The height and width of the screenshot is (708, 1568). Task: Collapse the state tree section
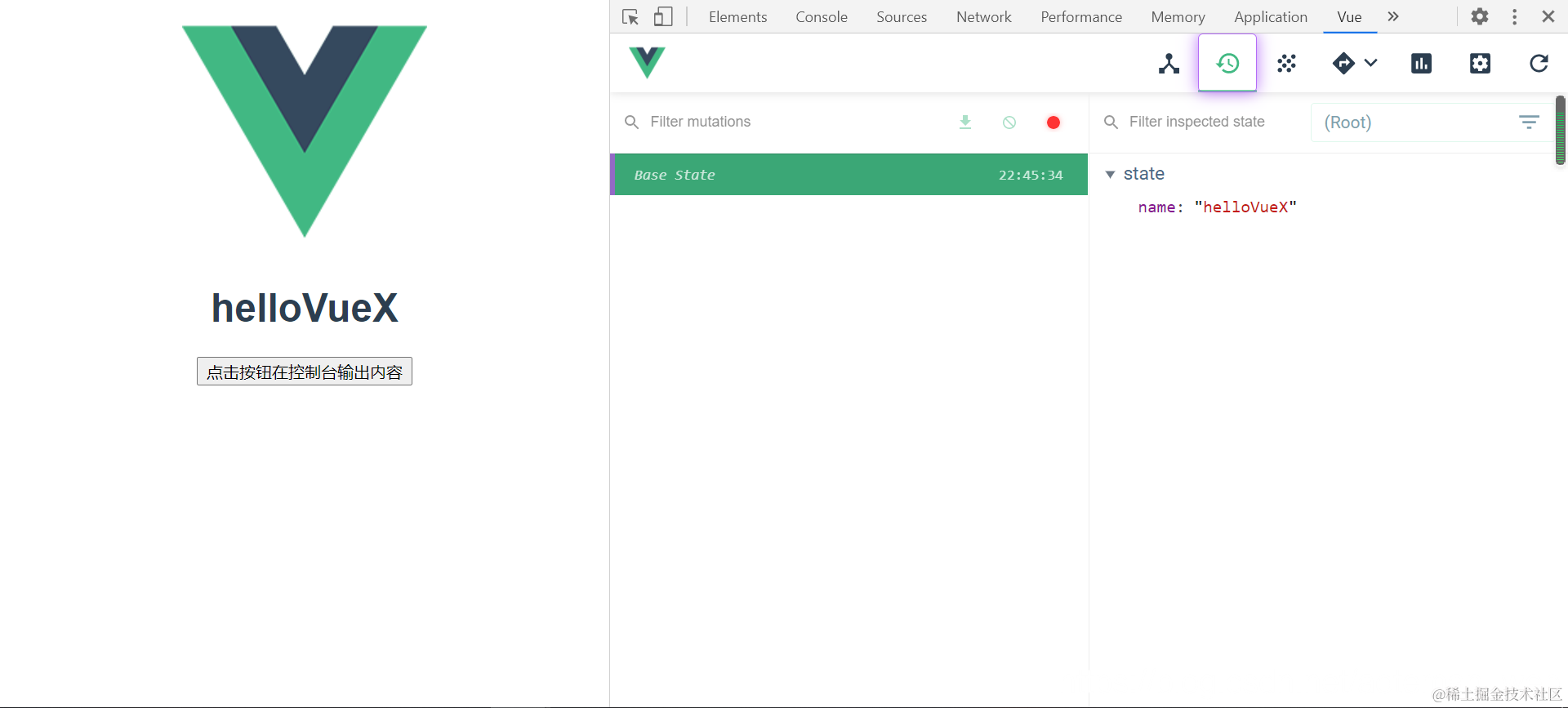[1110, 174]
